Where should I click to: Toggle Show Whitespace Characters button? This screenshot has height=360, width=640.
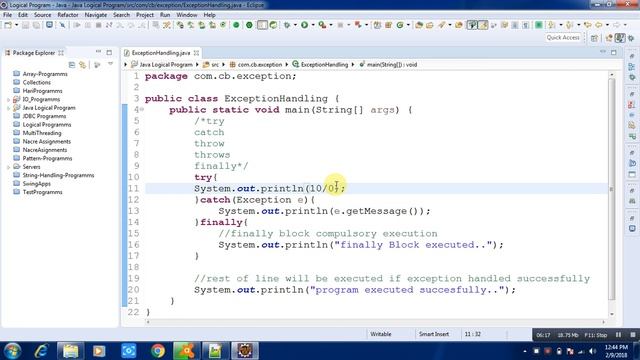coord(525,25)
